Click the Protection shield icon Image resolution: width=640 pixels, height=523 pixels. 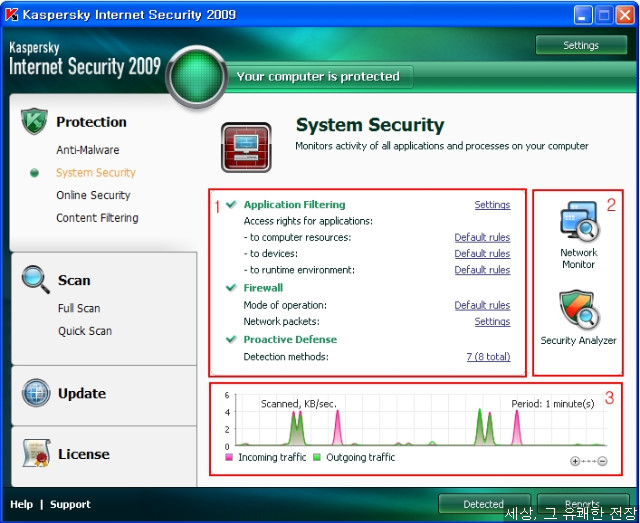(34, 121)
